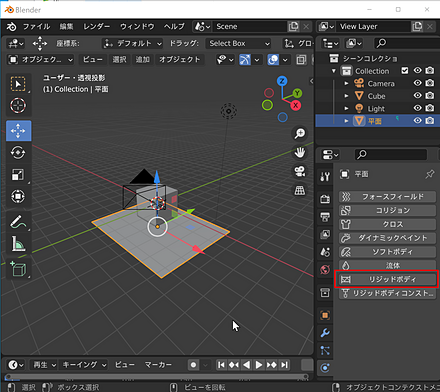The height and width of the screenshot is (392, 440).
Task: Open the Physics properties tab
Action: tap(325, 368)
